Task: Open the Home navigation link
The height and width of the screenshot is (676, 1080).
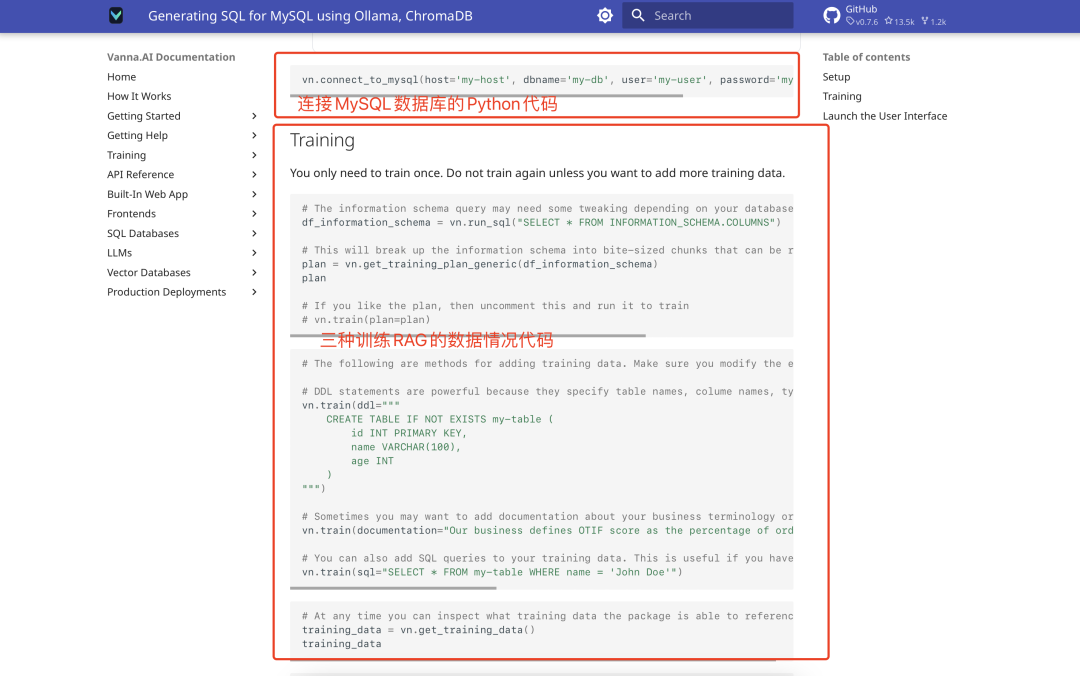Action: point(121,77)
